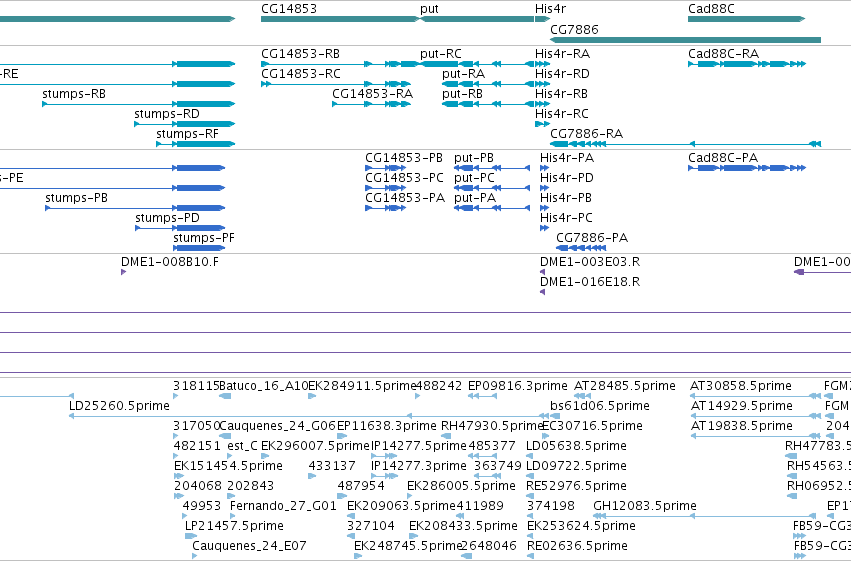851x561 pixels.
Task: Select the His4r-RA transcript label
Action: pos(562,54)
